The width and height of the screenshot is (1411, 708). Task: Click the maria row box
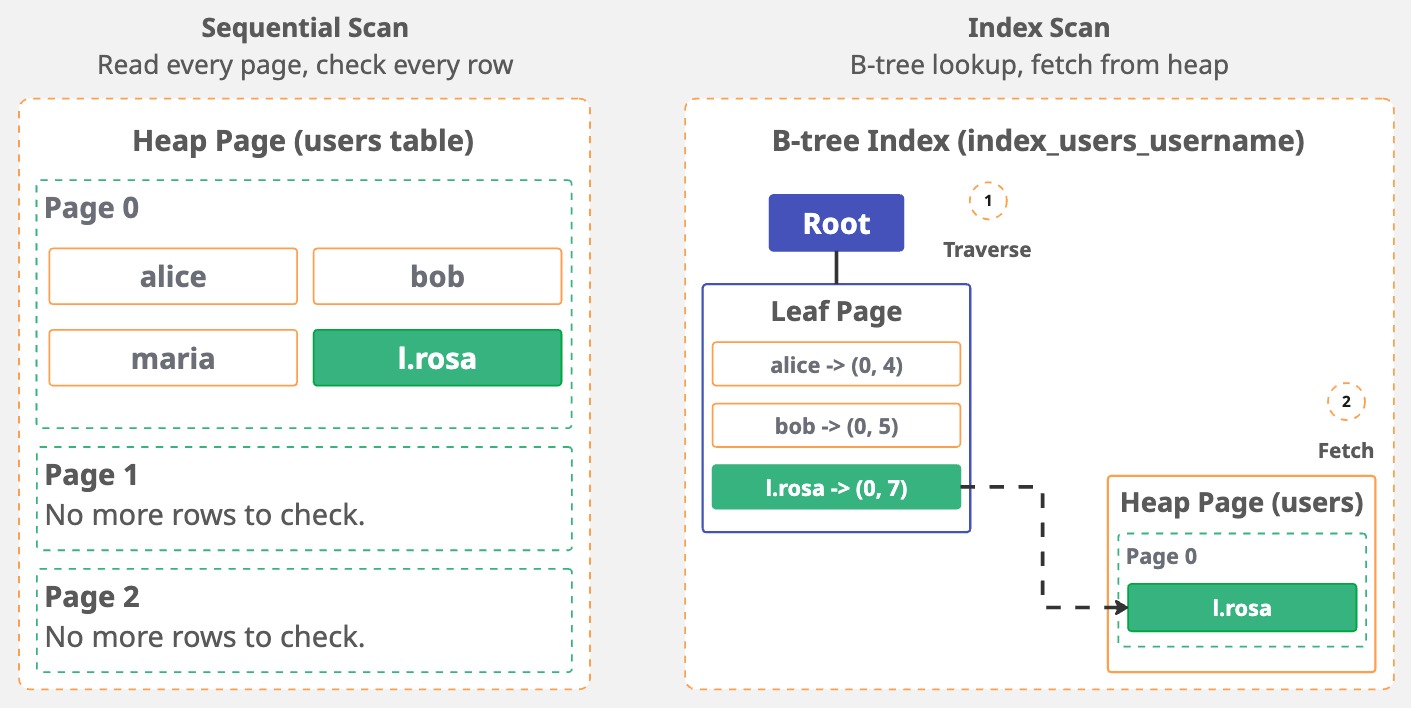pyautogui.click(x=173, y=358)
